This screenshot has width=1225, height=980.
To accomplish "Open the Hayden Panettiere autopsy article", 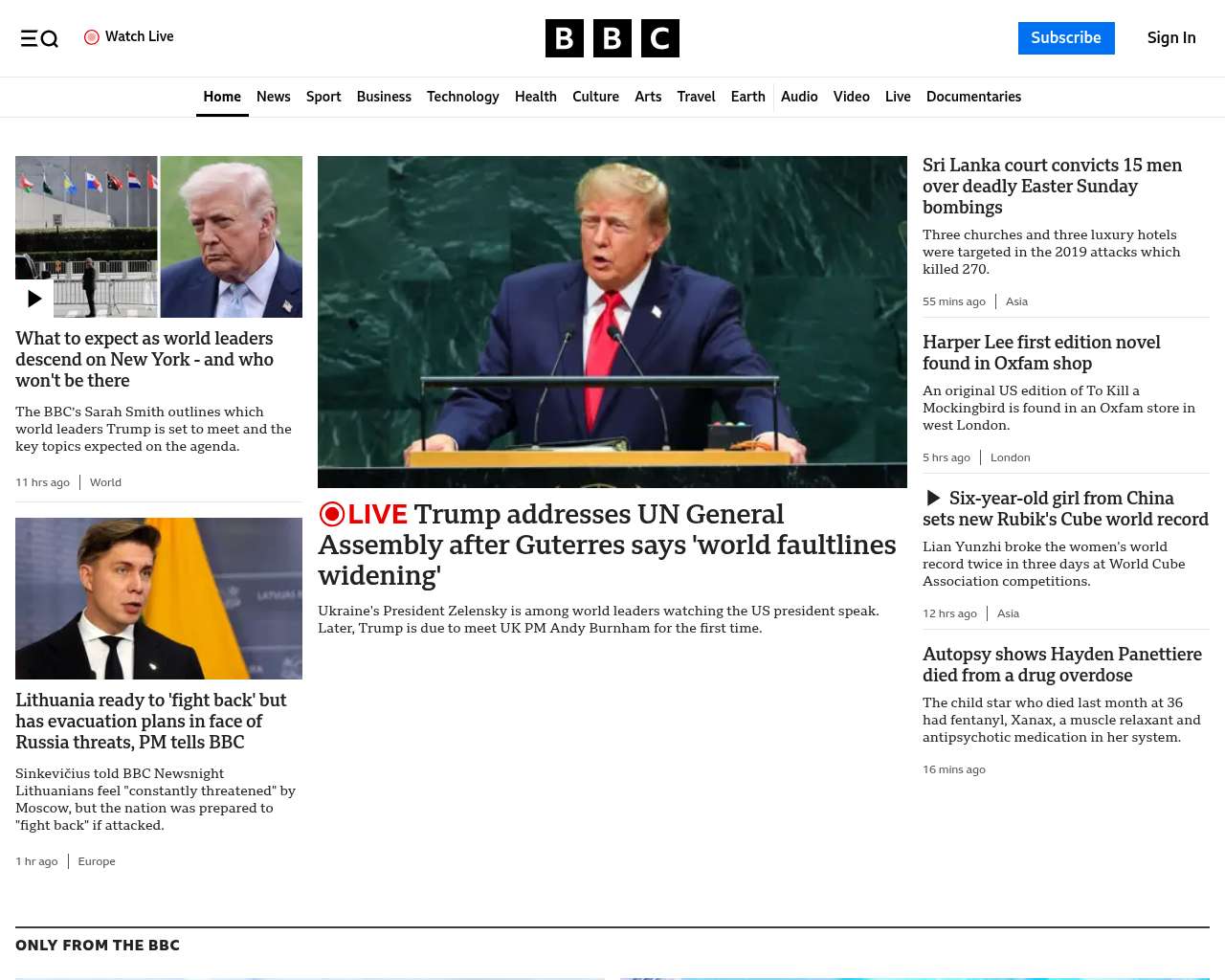I will point(1062,664).
